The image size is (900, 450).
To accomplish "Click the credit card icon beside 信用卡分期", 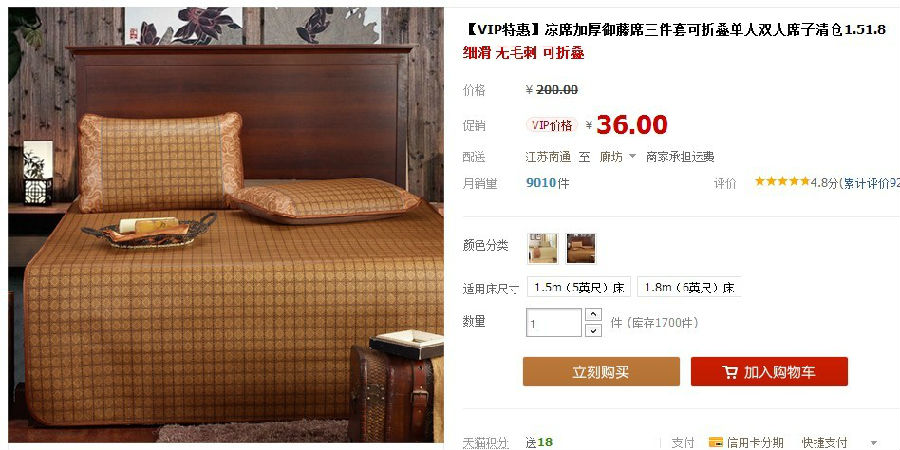I will pyautogui.click(x=716, y=443).
